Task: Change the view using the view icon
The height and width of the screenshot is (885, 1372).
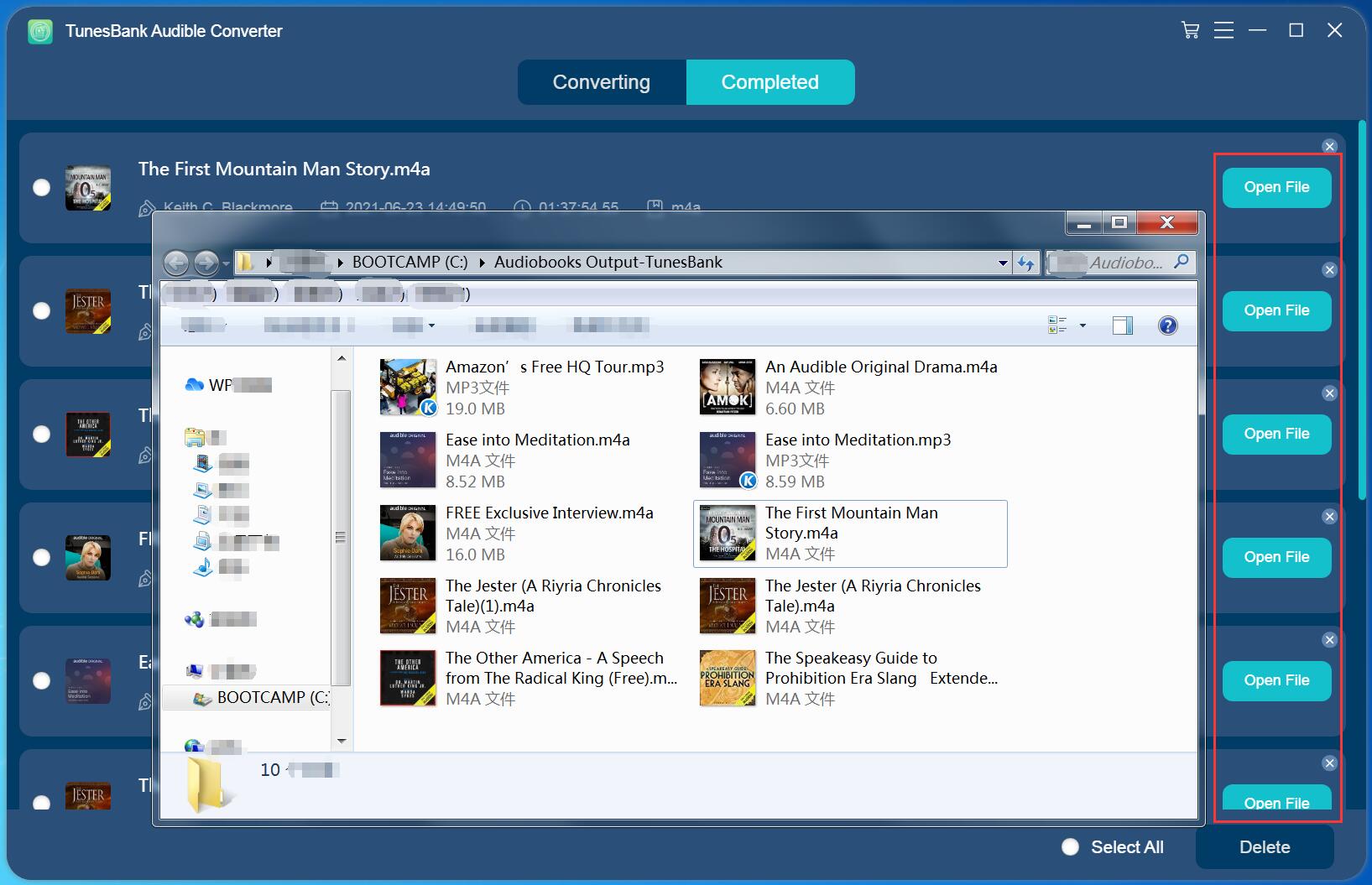Action: (x=1057, y=325)
